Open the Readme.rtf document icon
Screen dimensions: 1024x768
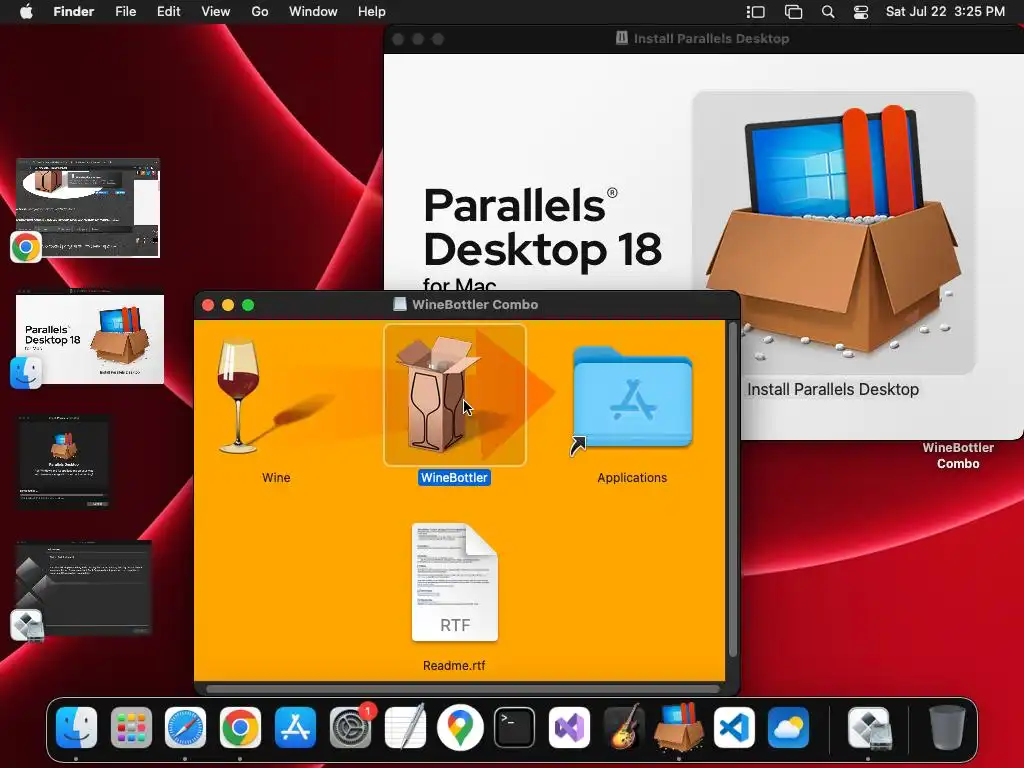click(x=455, y=582)
